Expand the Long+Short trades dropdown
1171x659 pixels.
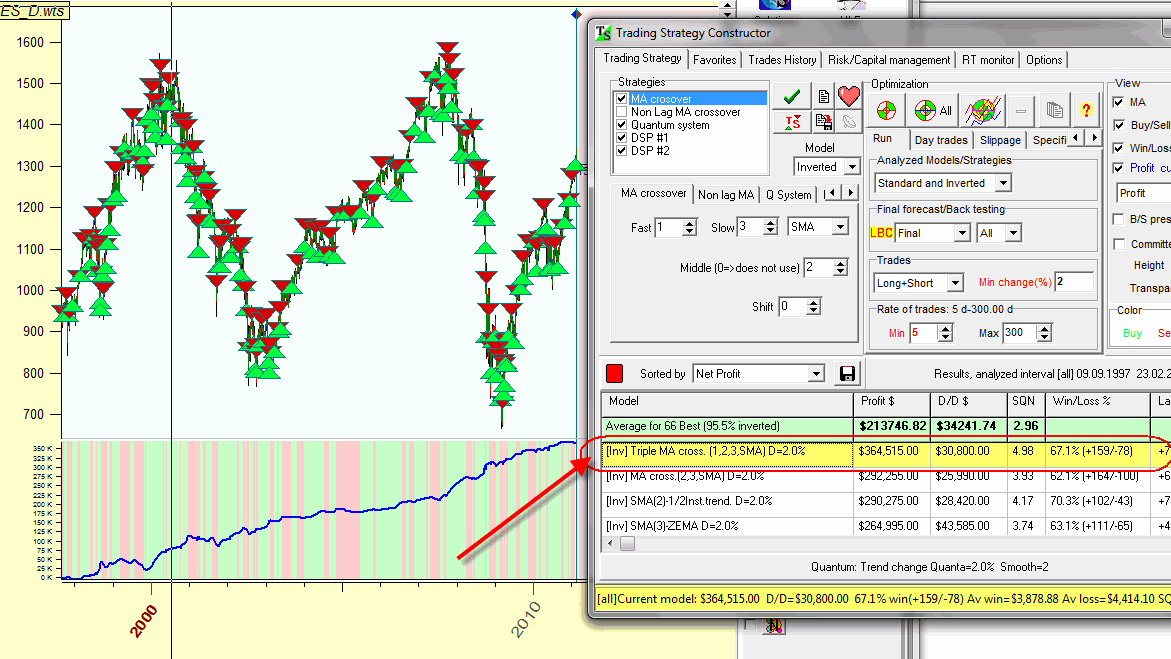(x=957, y=283)
